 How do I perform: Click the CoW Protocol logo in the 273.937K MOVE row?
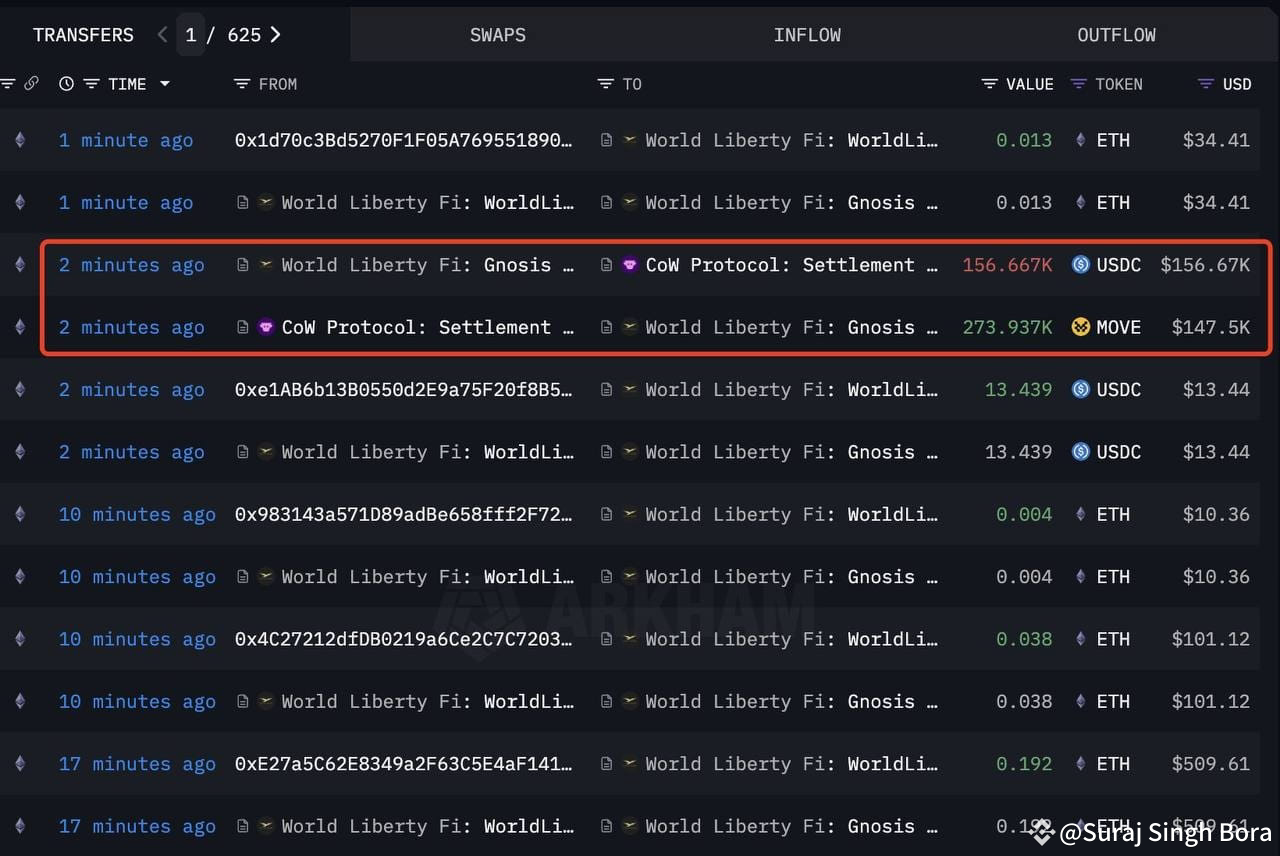tap(266, 327)
